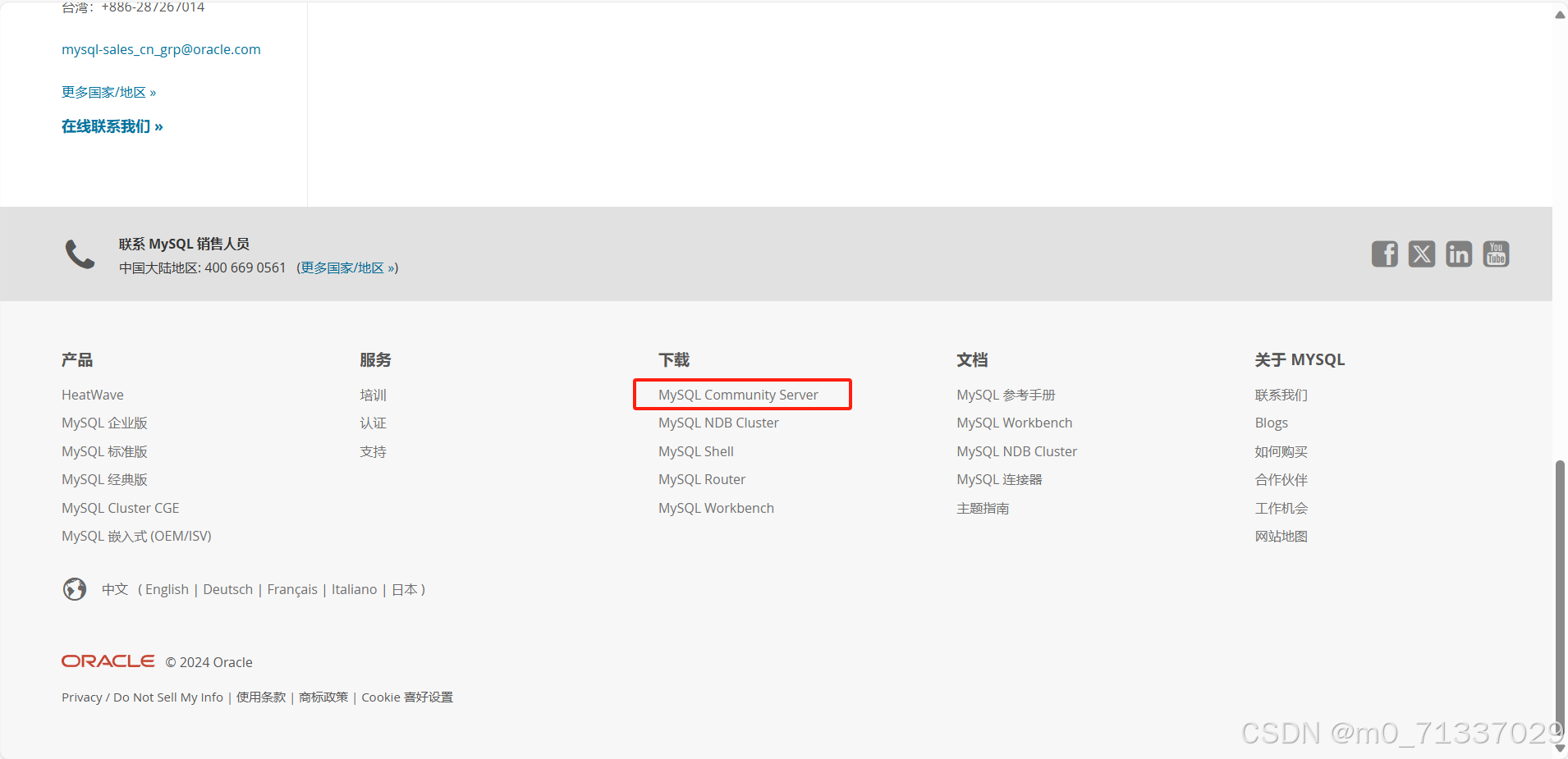The image size is (1568, 759).
Task: Open 合作伙伴 link
Action: tap(1281, 479)
